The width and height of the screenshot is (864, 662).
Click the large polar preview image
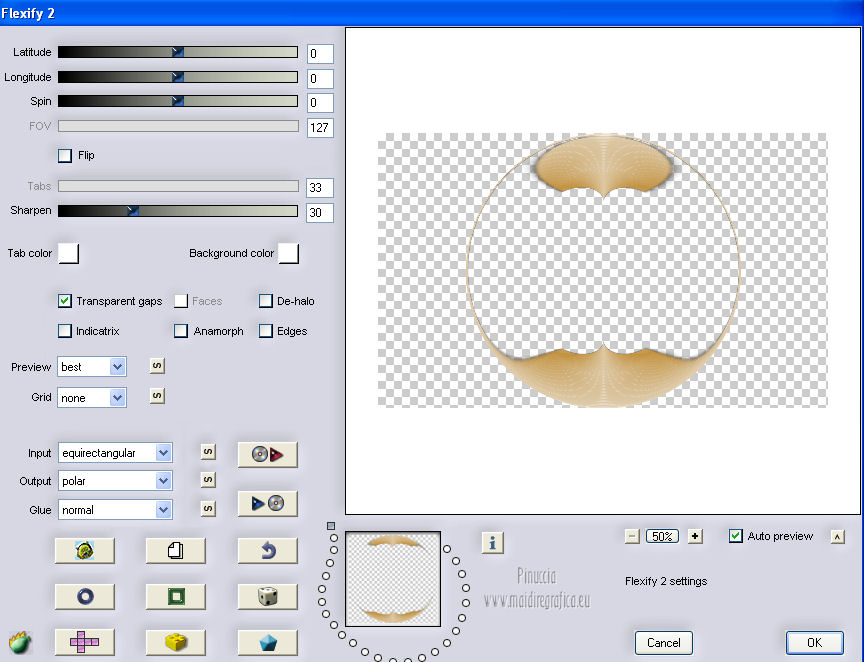pos(603,271)
